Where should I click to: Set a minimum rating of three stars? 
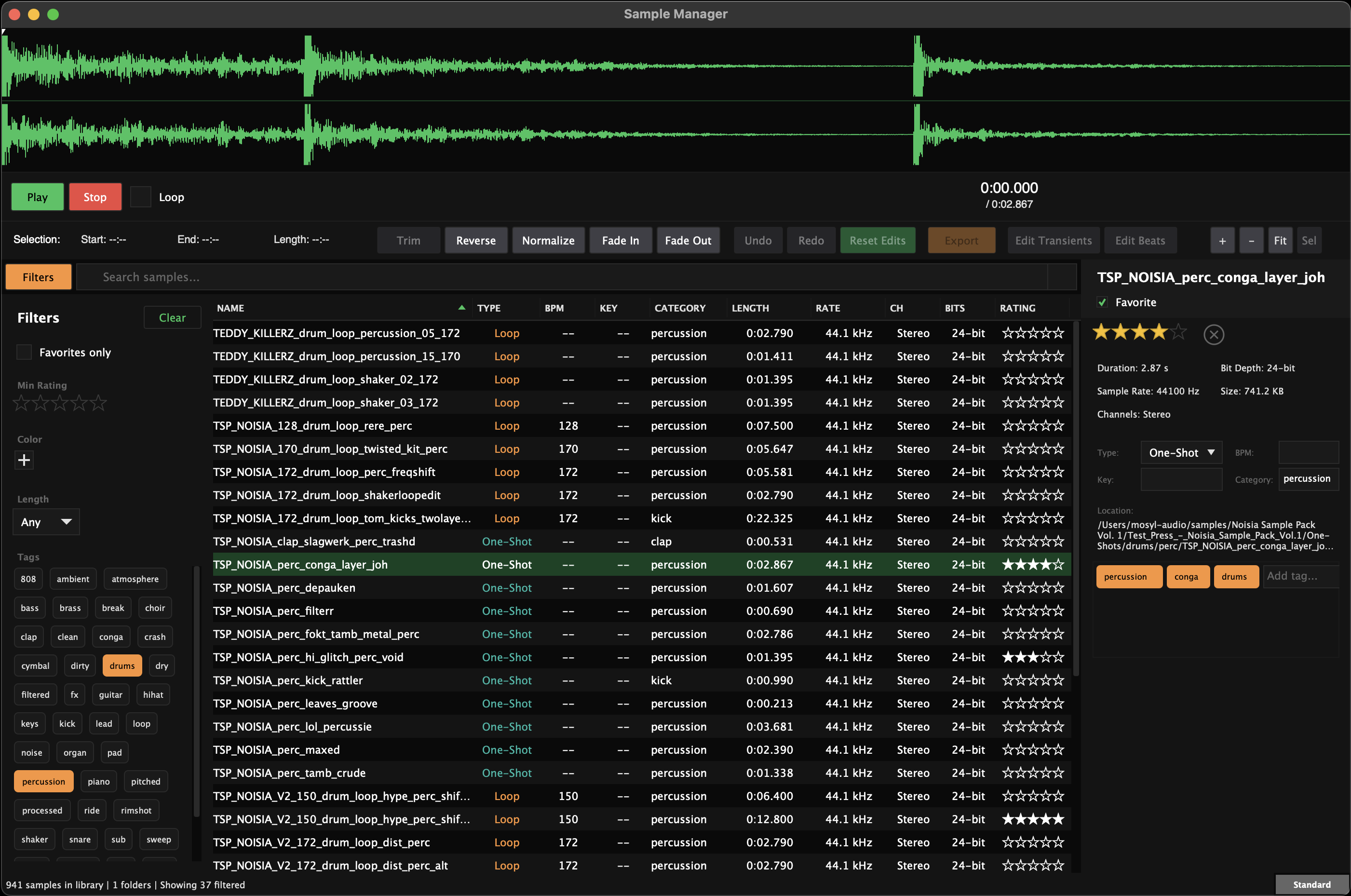tap(59, 403)
